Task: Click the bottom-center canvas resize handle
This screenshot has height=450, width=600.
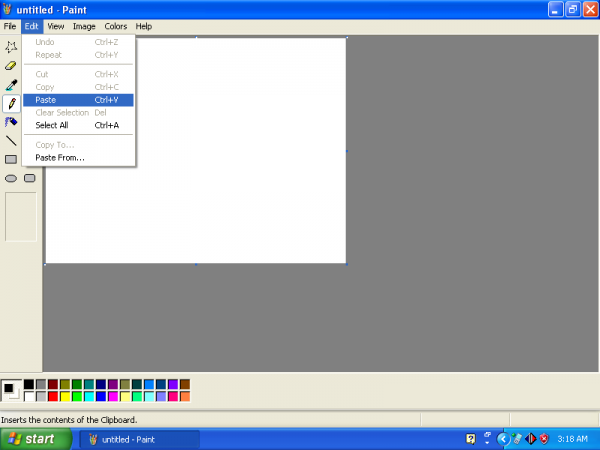Action: click(196, 264)
